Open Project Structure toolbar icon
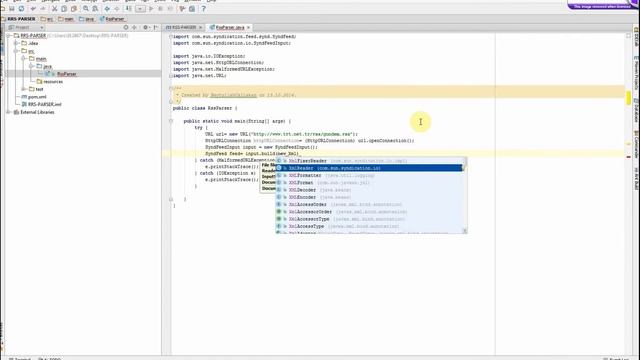The height and width of the screenshot is (360, 640). pos(192,9)
